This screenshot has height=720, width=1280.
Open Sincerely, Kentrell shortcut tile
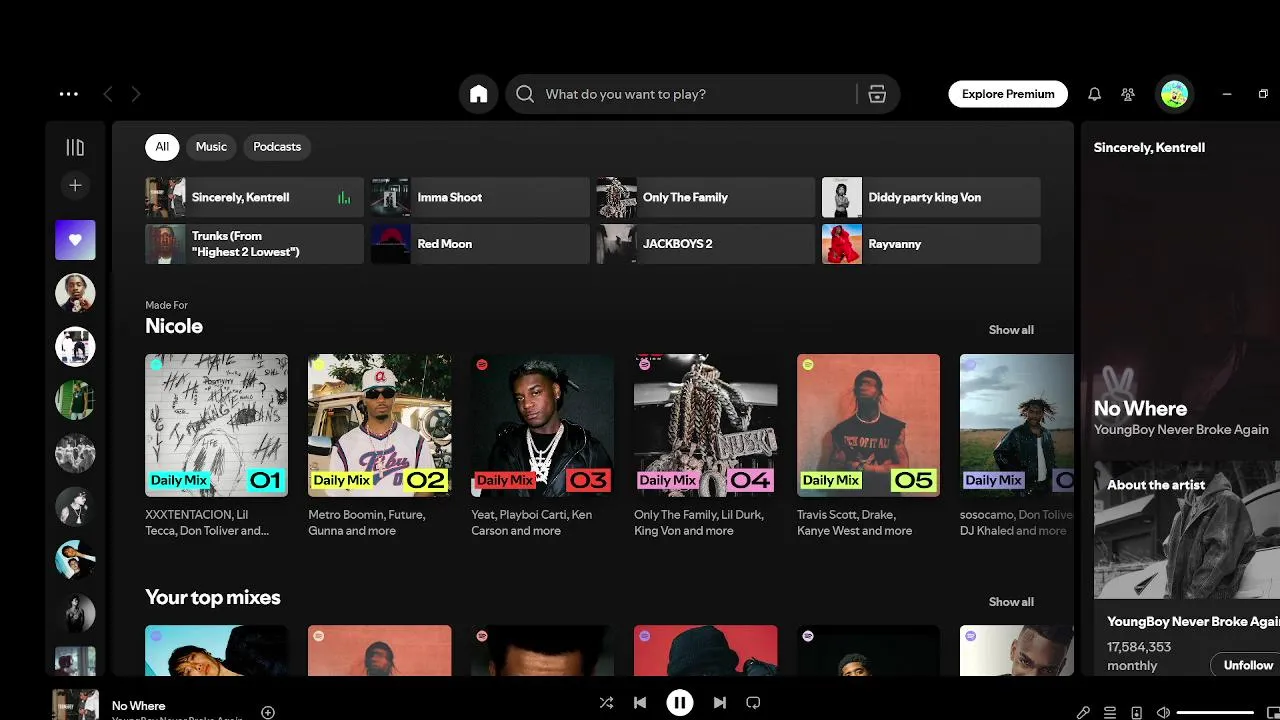click(x=254, y=198)
